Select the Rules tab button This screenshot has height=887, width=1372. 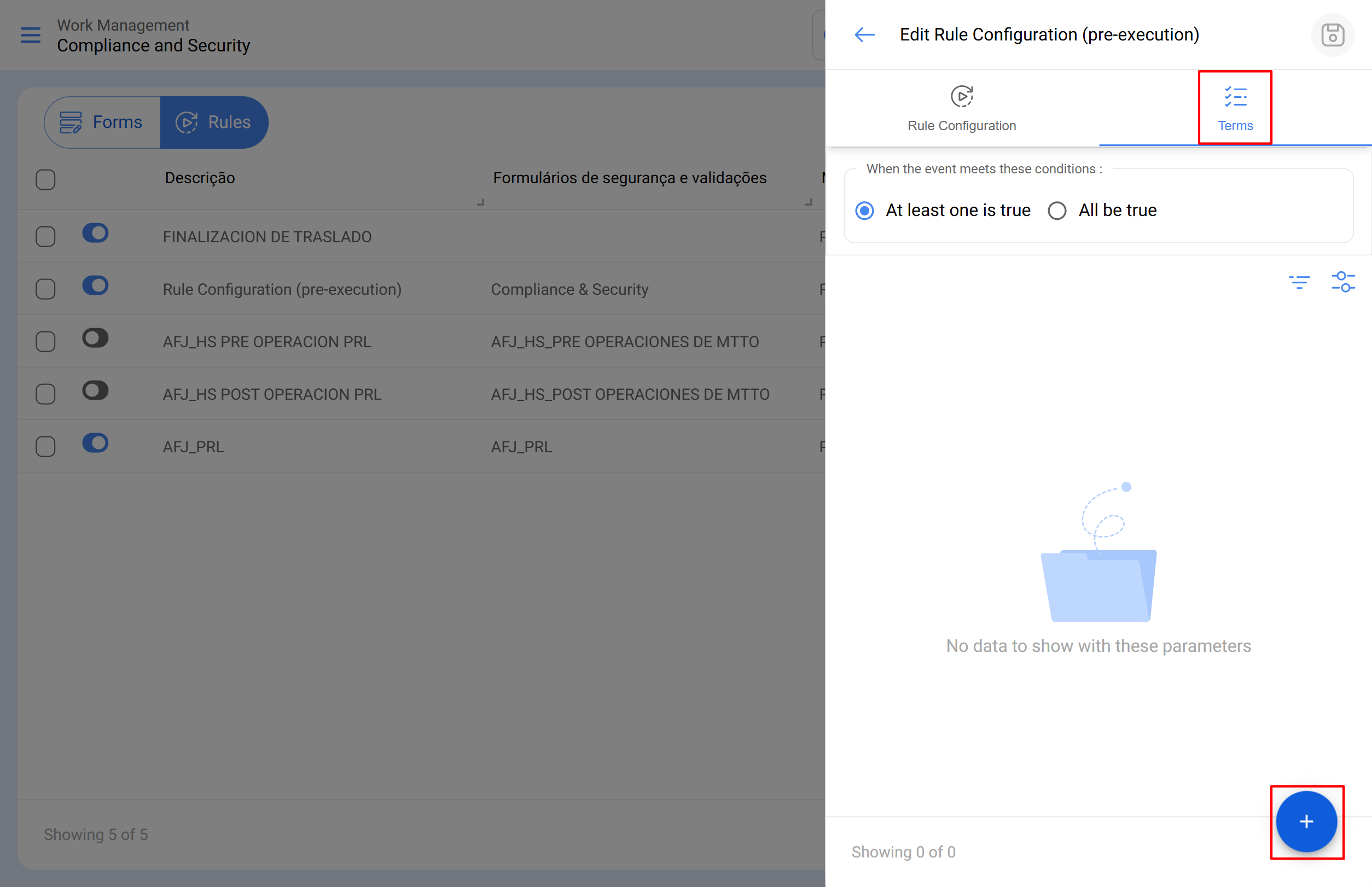214,122
